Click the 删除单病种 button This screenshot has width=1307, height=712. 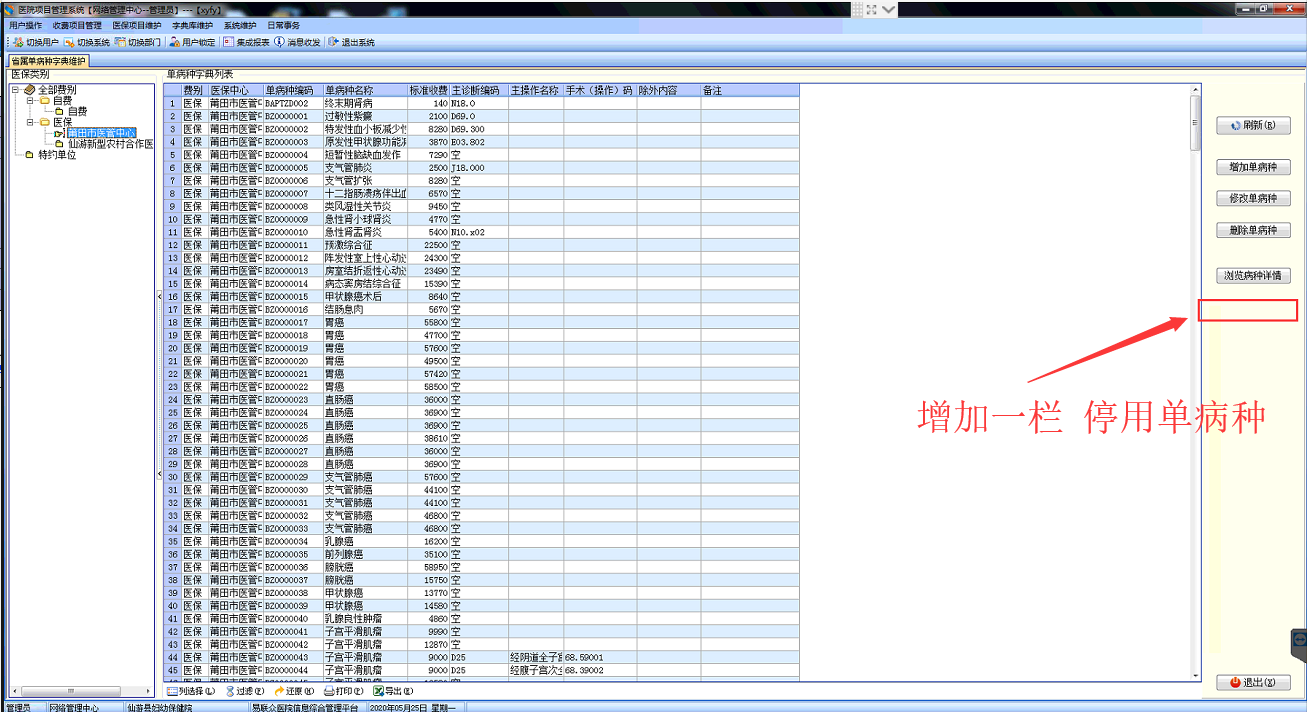pyautogui.click(x=1253, y=231)
